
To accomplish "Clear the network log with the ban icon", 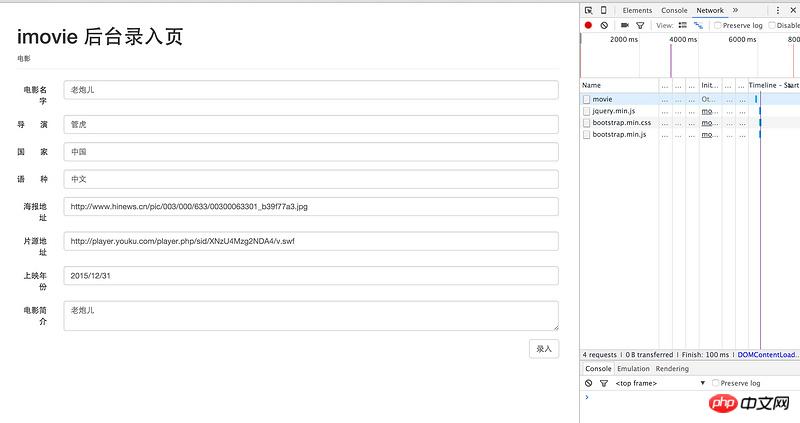I will pos(604,25).
